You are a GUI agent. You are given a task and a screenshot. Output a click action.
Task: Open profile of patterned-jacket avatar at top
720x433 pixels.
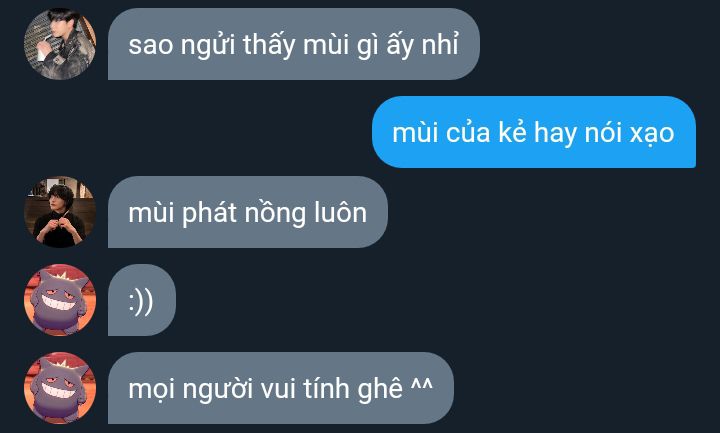coord(60,44)
